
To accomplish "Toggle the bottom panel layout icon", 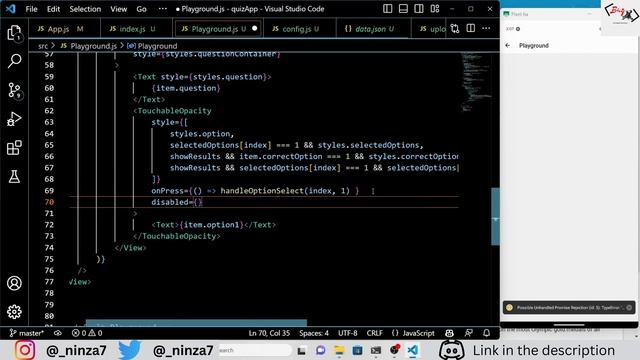I will [x=403, y=9].
